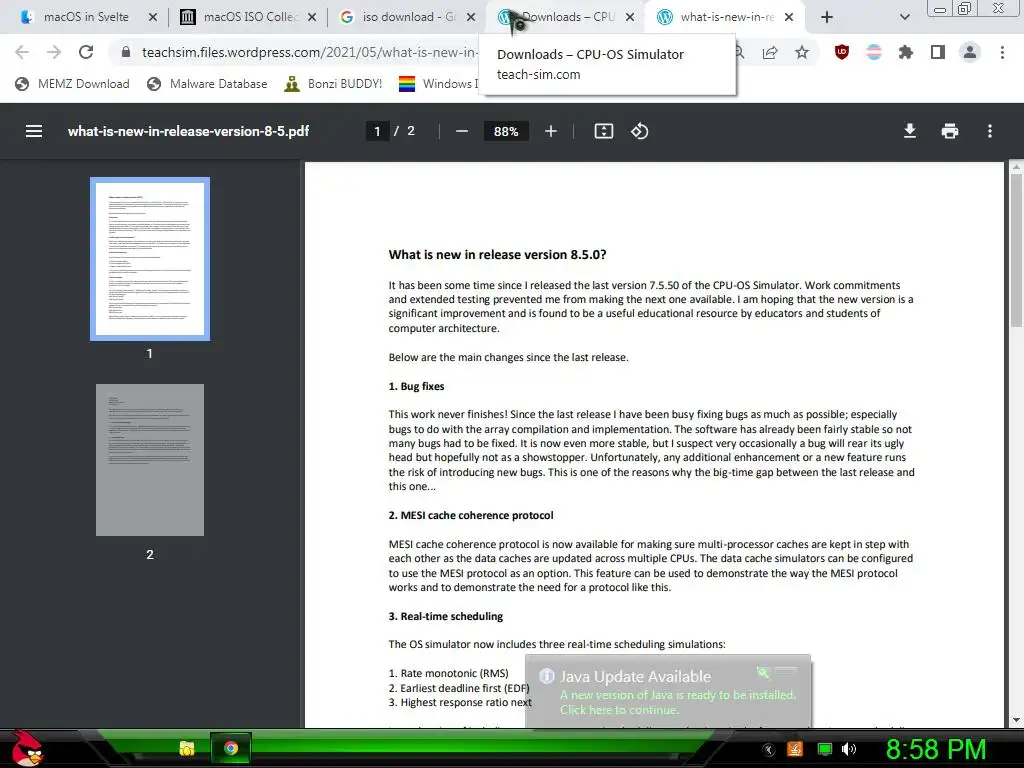Open Chrome three-dot menu
The width and height of the screenshot is (1024, 768).
click(x=1002, y=52)
